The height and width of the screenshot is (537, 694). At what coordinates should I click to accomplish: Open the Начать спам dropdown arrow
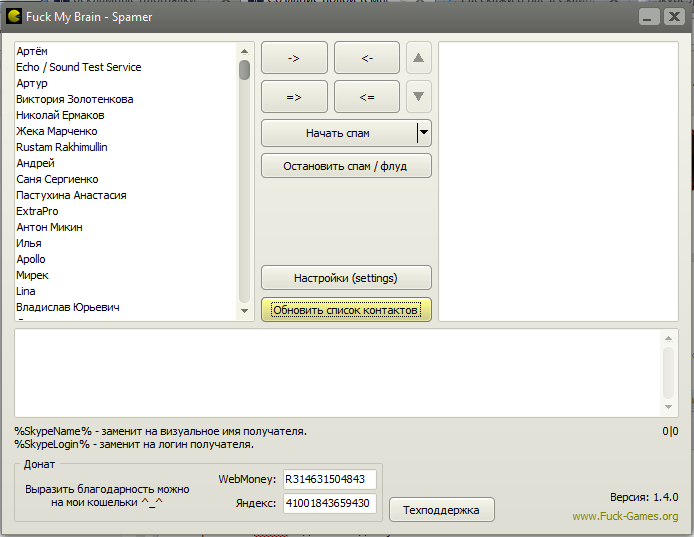(x=424, y=132)
